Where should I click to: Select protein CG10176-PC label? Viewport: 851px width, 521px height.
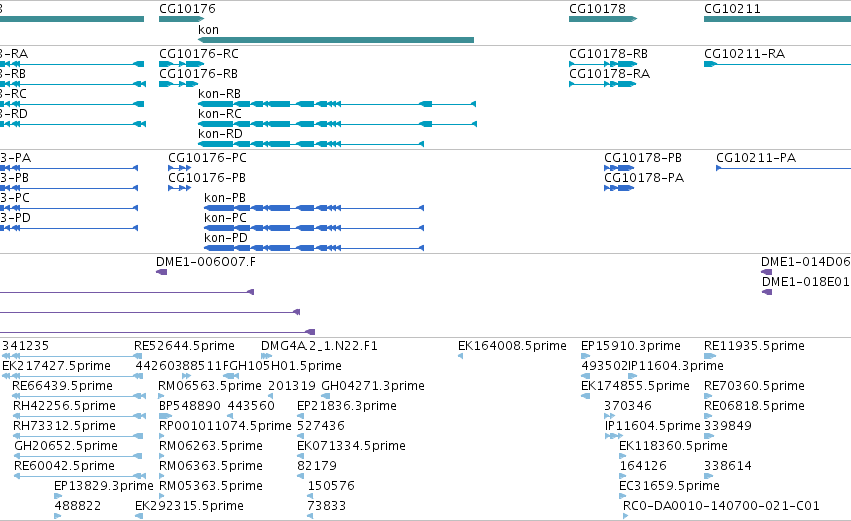(207, 158)
